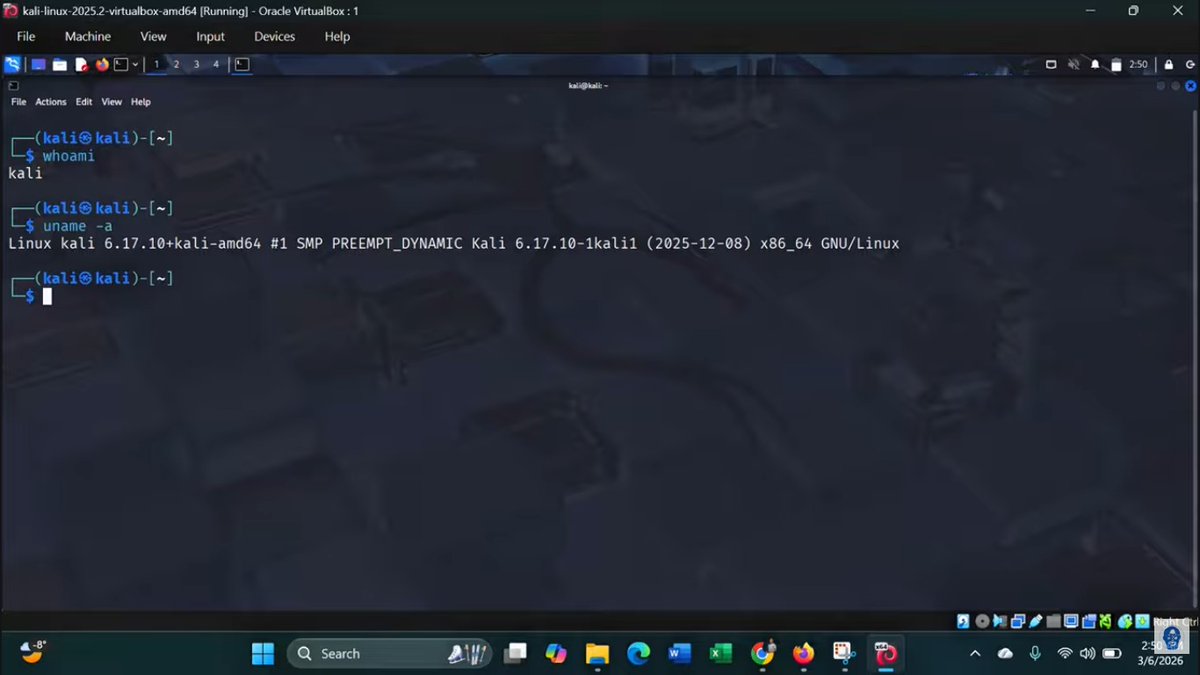Switch to workspace 4 in Kali panel
Image resolution: width=1200 pixels, height=675 pixels.
click(216, 65)
